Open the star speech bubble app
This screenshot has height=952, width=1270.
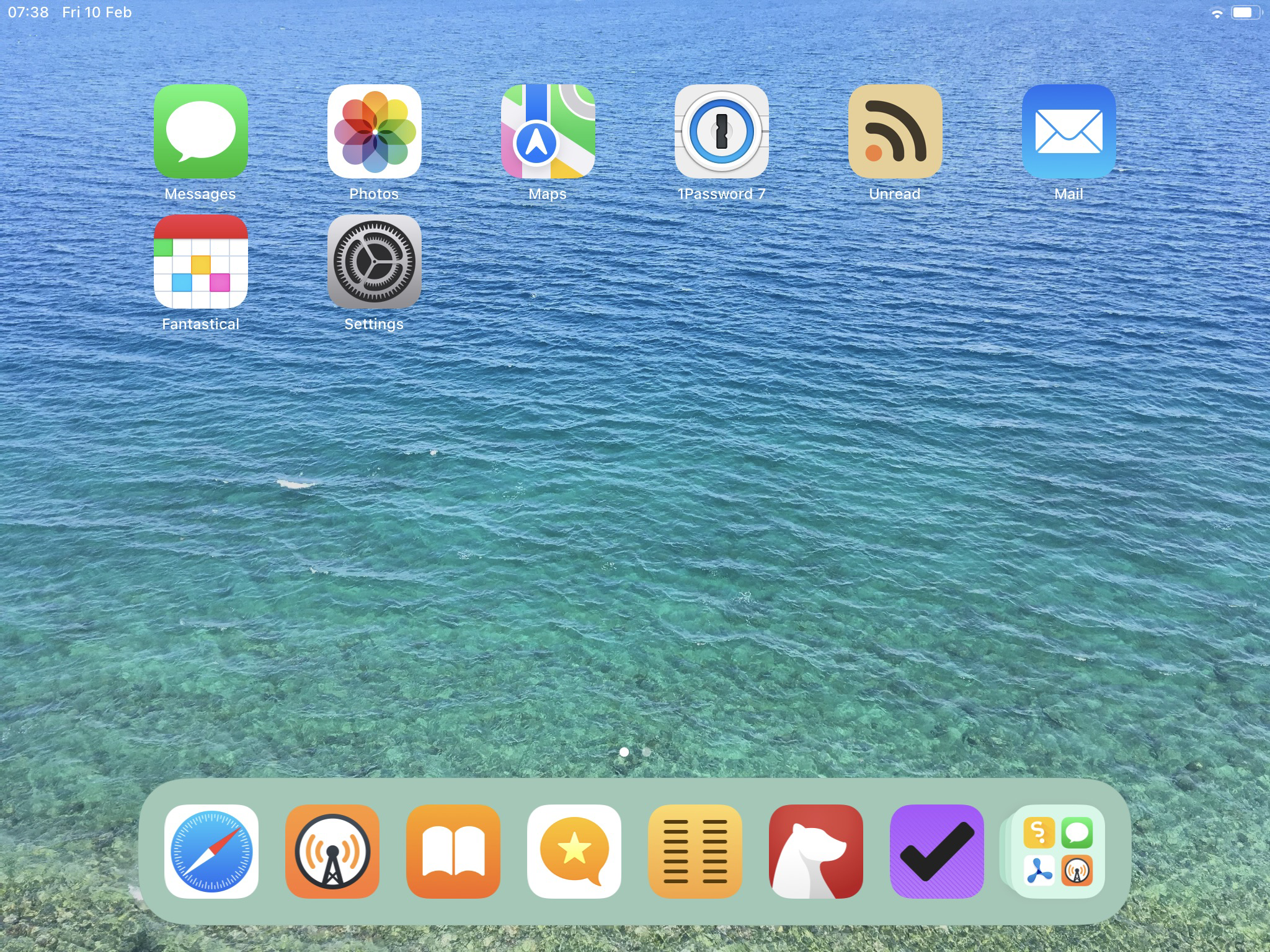[574, 852]
